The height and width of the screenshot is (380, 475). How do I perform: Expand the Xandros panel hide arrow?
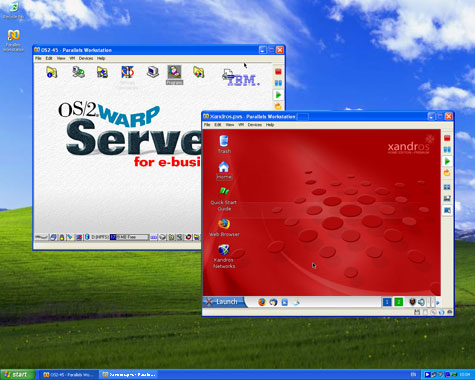[x=438, y=302]
